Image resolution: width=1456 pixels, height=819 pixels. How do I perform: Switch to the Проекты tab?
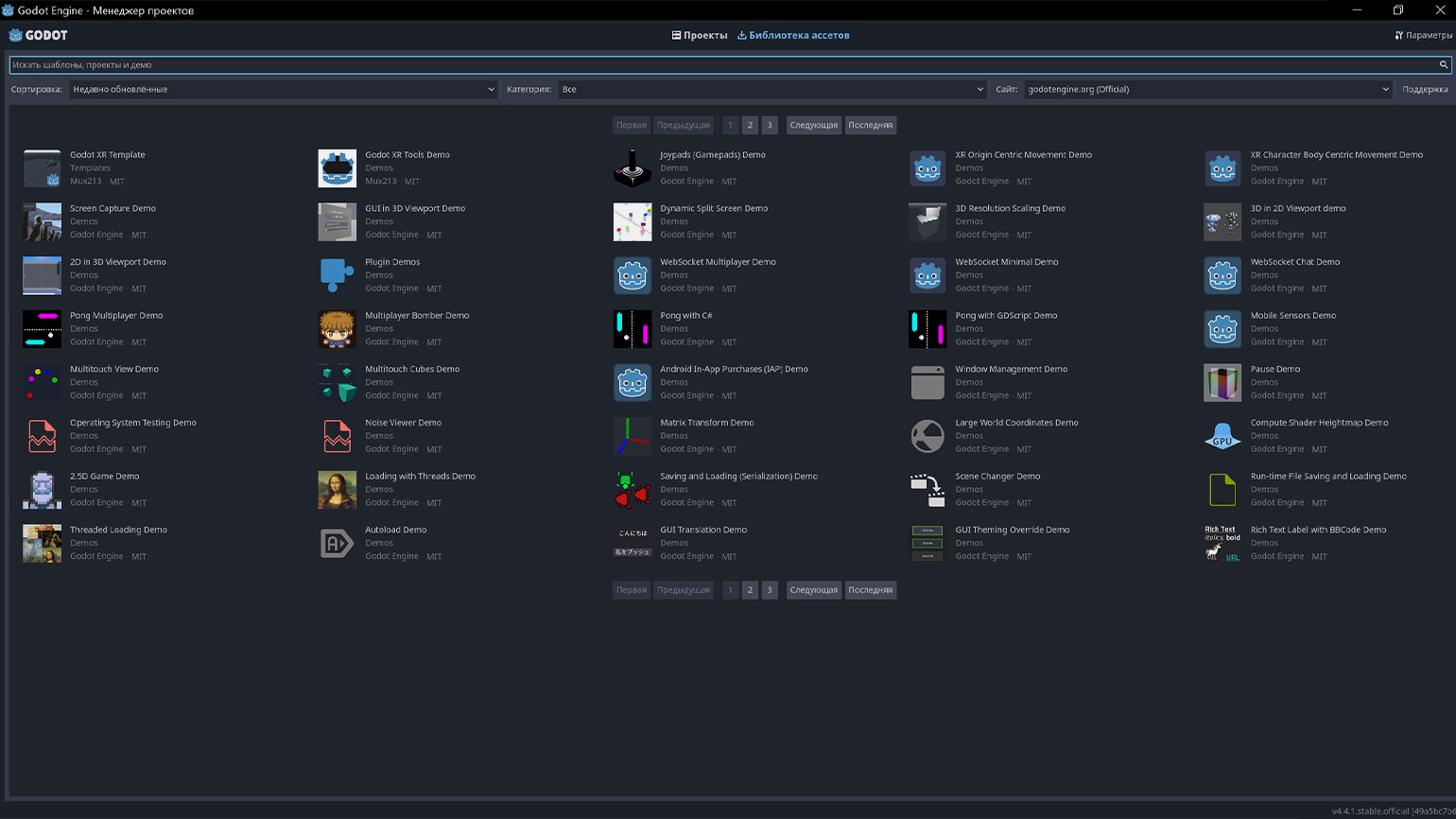(x=700, y=35)
